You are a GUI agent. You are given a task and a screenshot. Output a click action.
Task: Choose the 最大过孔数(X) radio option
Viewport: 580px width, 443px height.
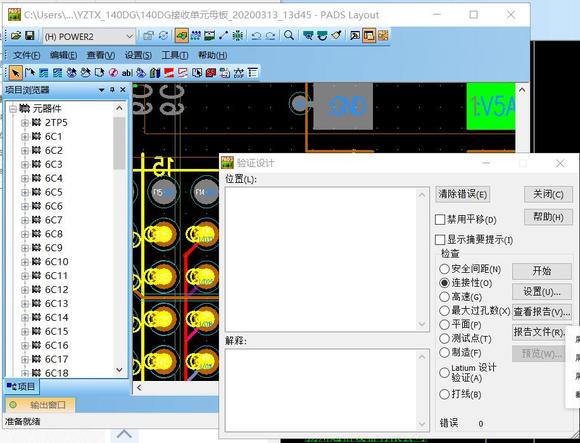(444, 311)
